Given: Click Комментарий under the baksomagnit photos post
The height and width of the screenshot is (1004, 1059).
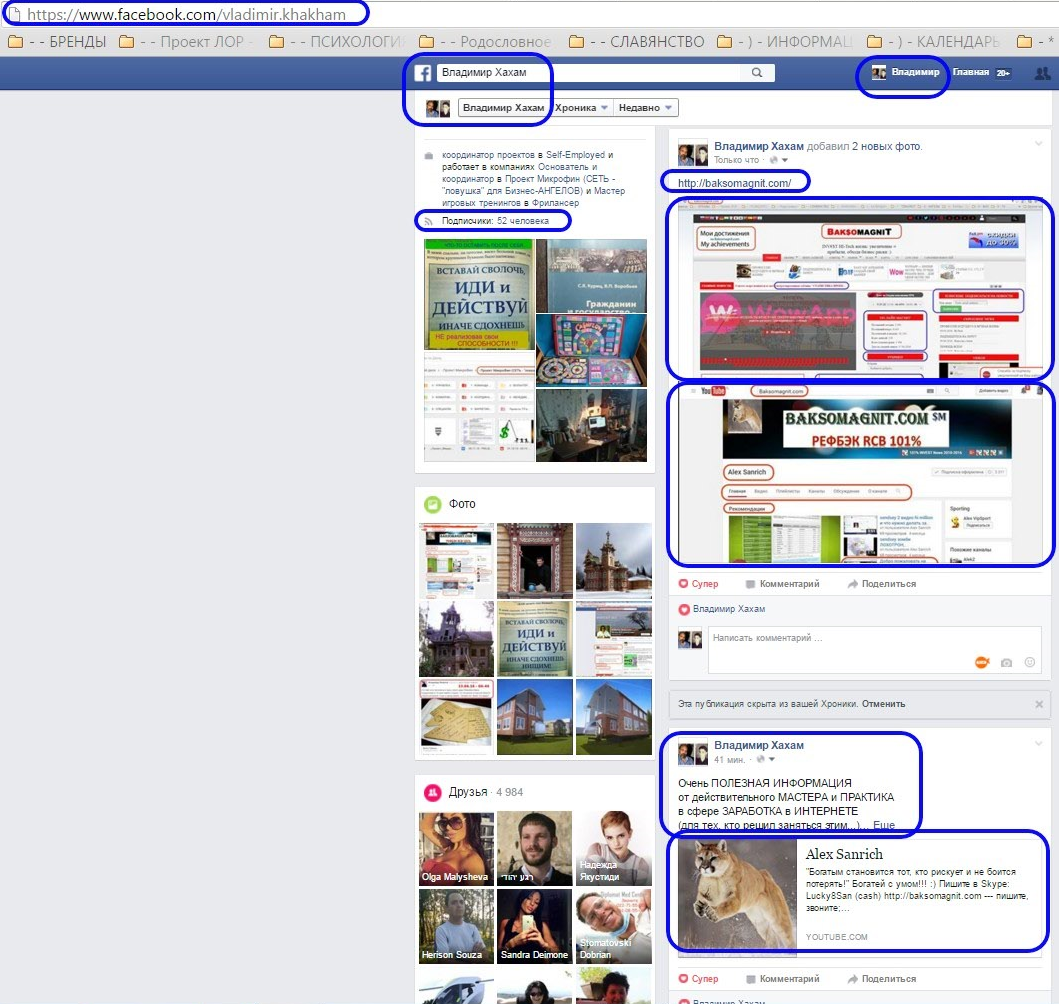Looking at the screenshot, I should (x=782, y=584).
